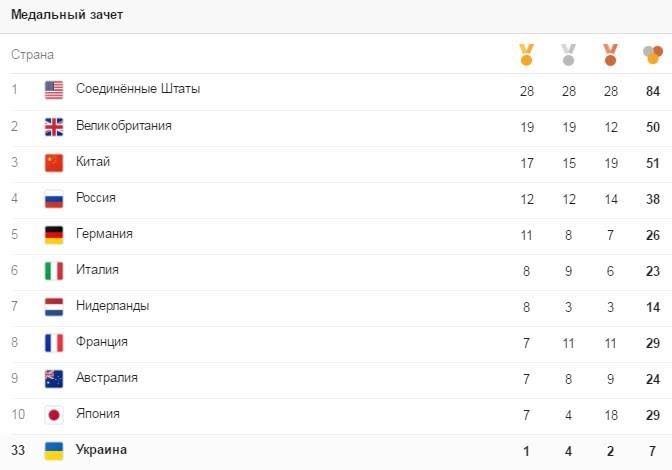Click the Russia flag icon
Screen dimensions: 672x470
click(54, 198)
